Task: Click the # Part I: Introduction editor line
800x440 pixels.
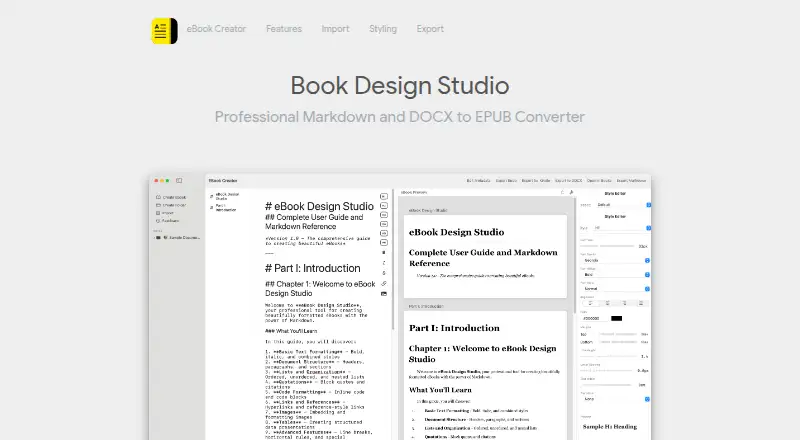Action: point(312,268)
